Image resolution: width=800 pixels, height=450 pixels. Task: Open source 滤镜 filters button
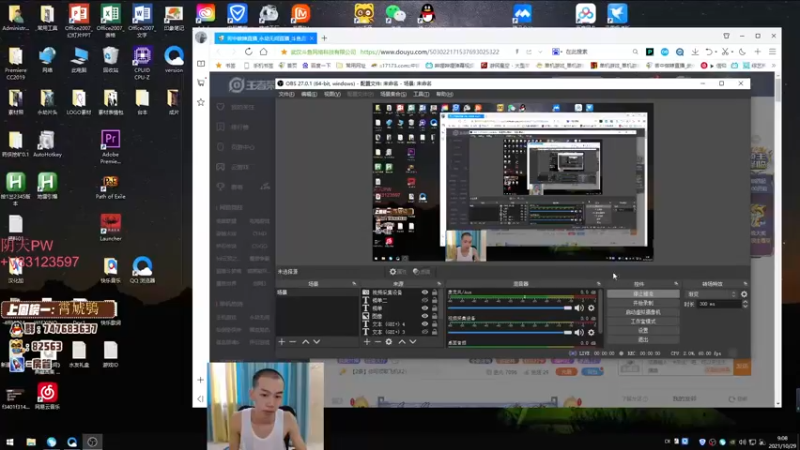tap(422, 272)
